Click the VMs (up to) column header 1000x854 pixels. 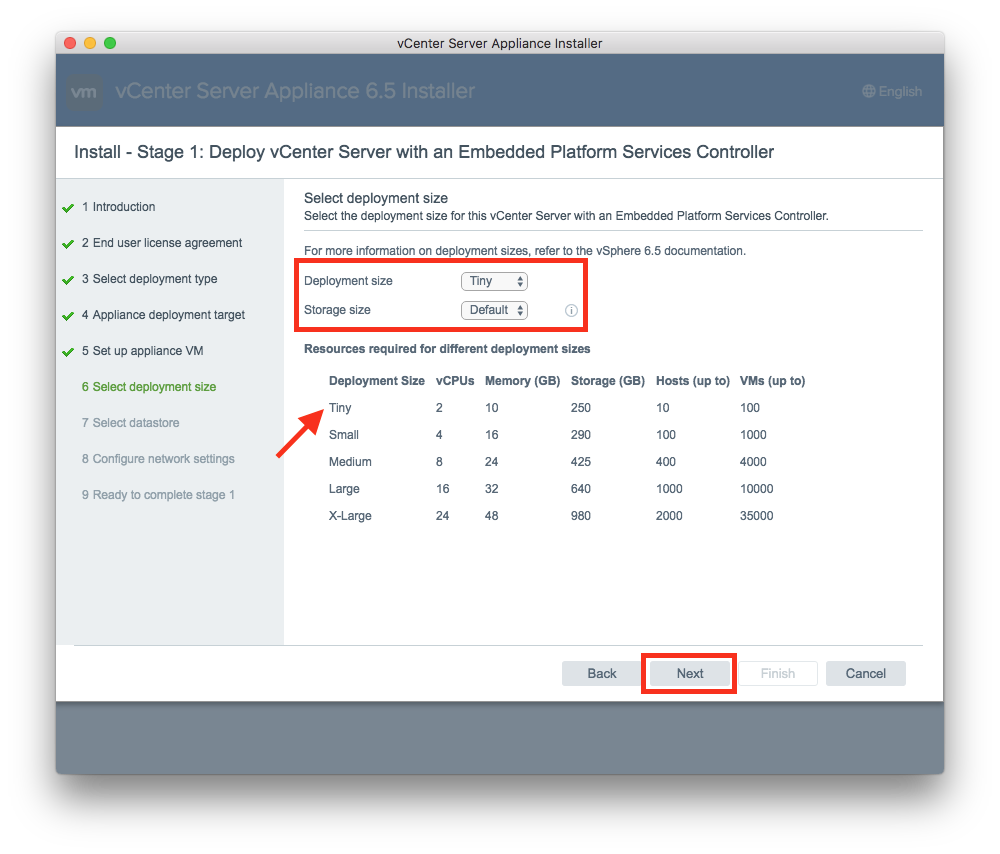coord(772,381)
